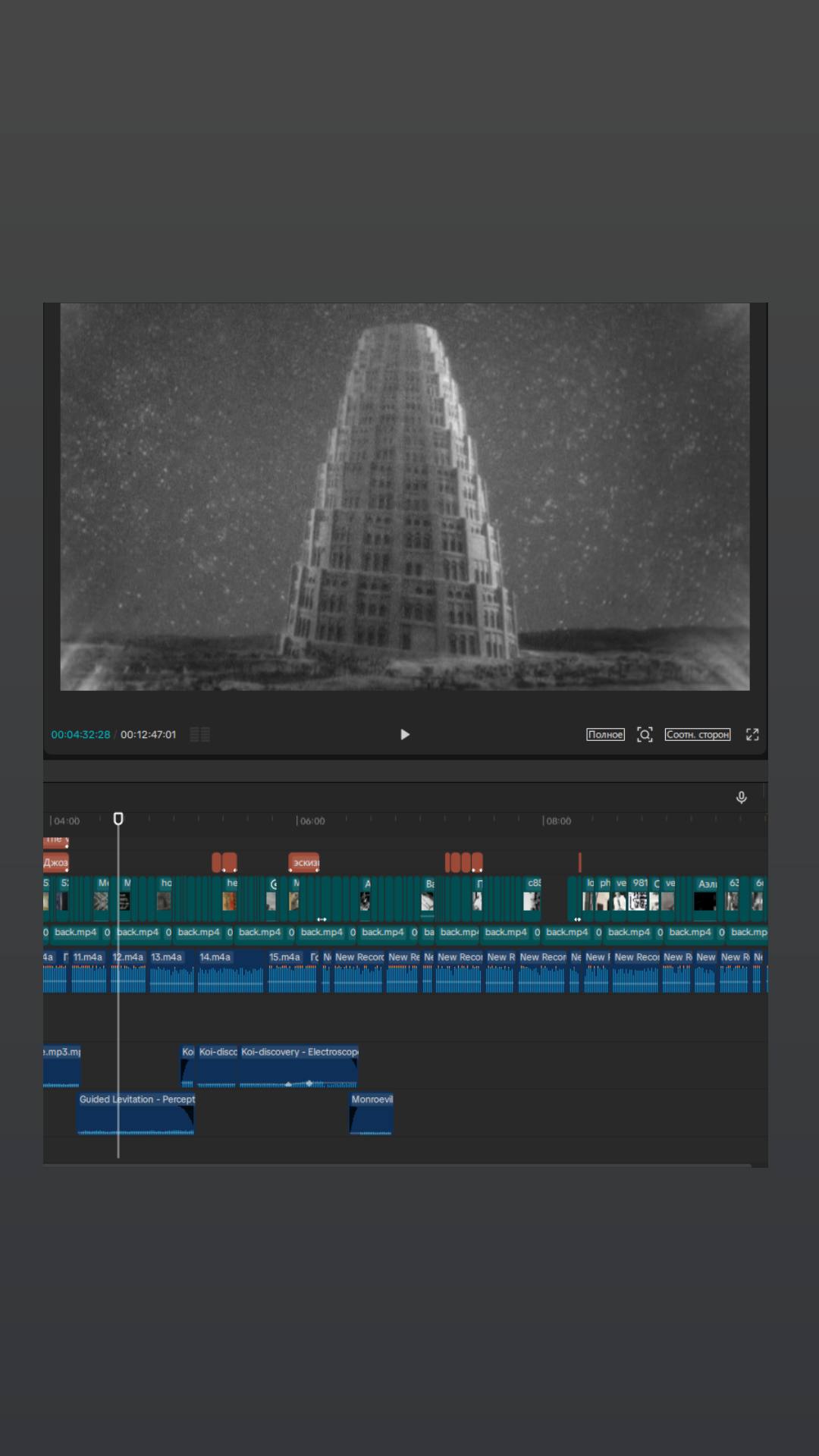Select the 11.m4a audio clip

(x=89, y=971)
